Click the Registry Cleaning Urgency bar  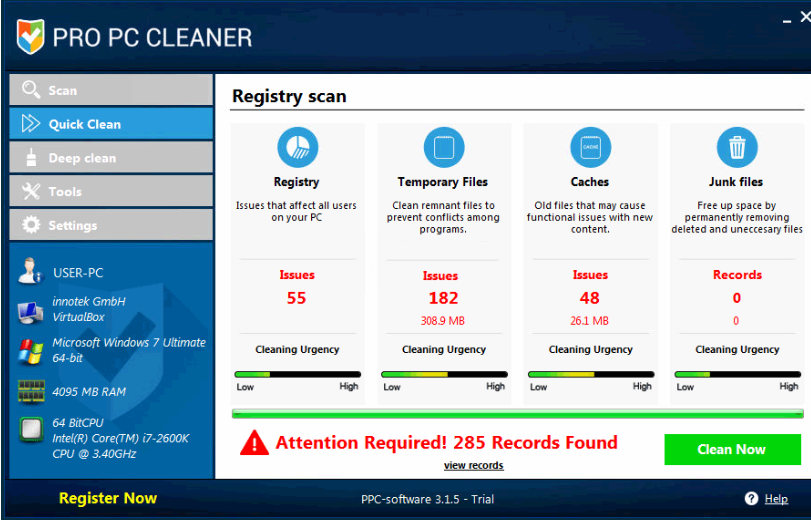coord(297,374)
